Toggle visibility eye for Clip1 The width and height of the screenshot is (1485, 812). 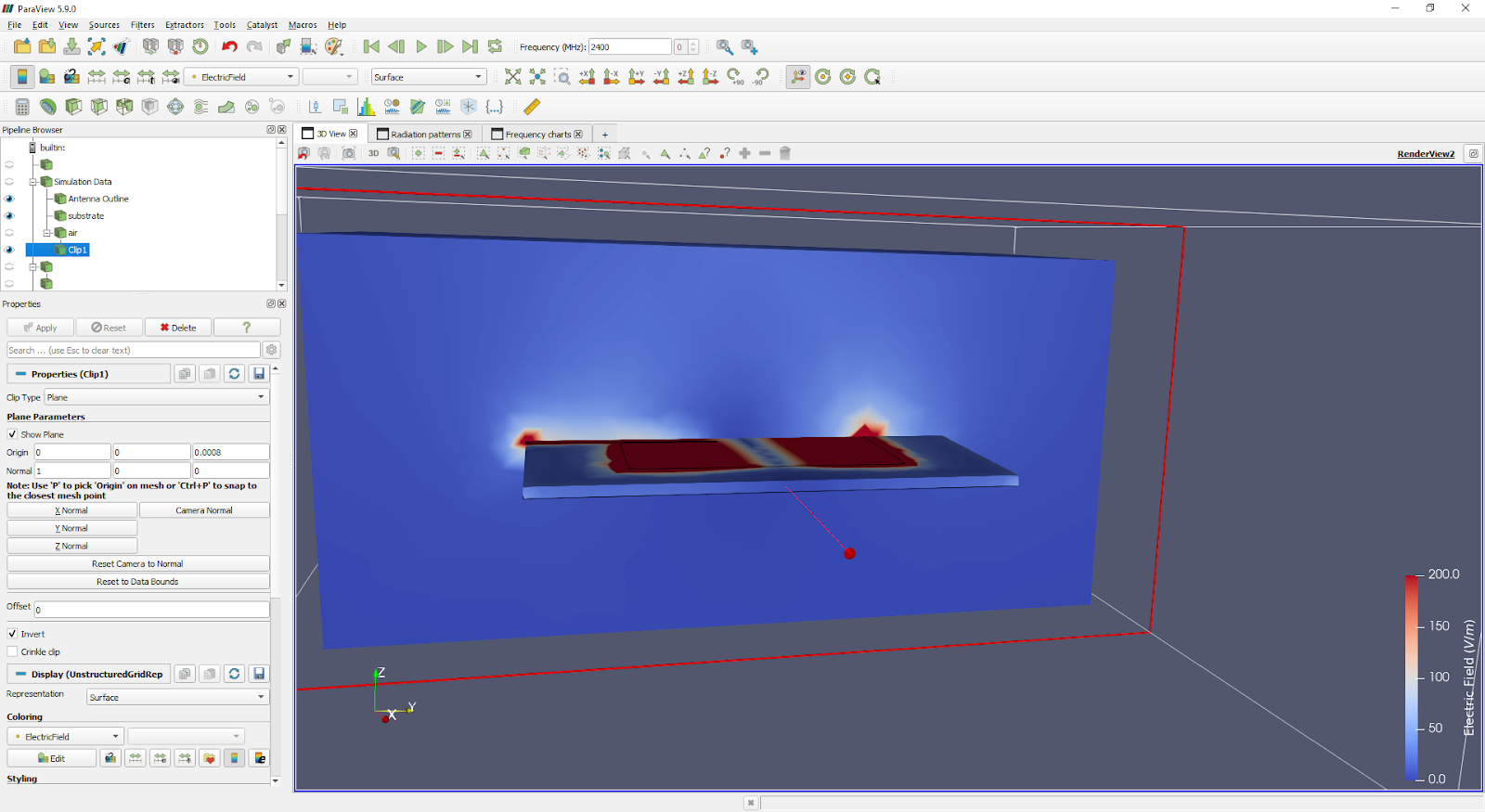pyautogui.click(x=9, y=250)
